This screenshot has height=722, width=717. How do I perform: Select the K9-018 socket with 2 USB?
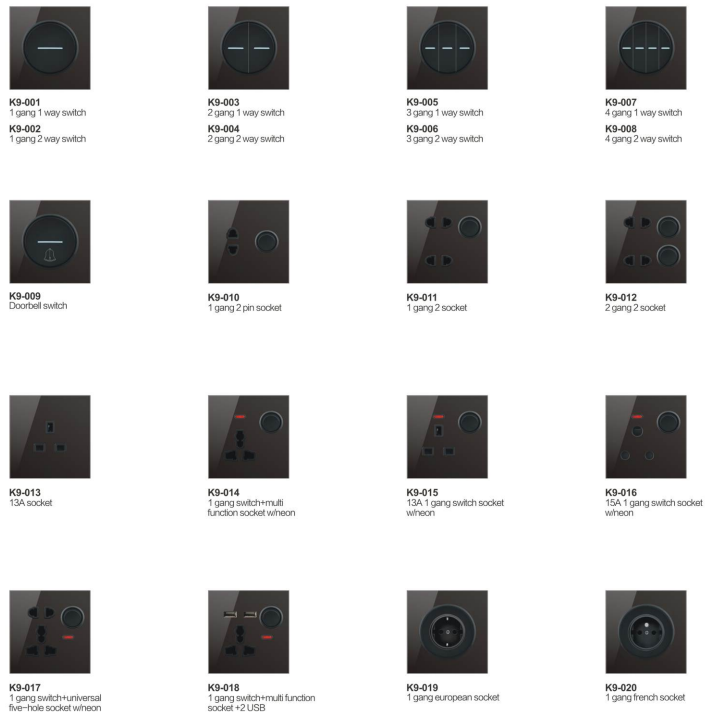249,632
